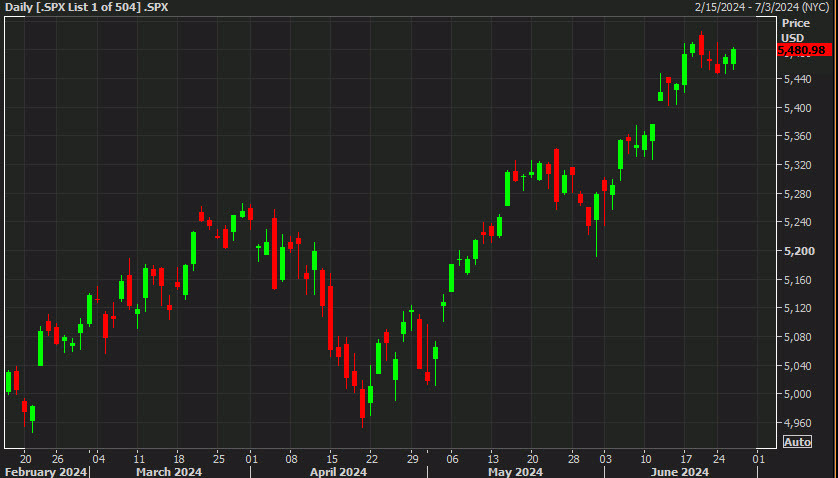Select the May 2024 month label
This screenshot has width=838, height=478.
[515, 471]
